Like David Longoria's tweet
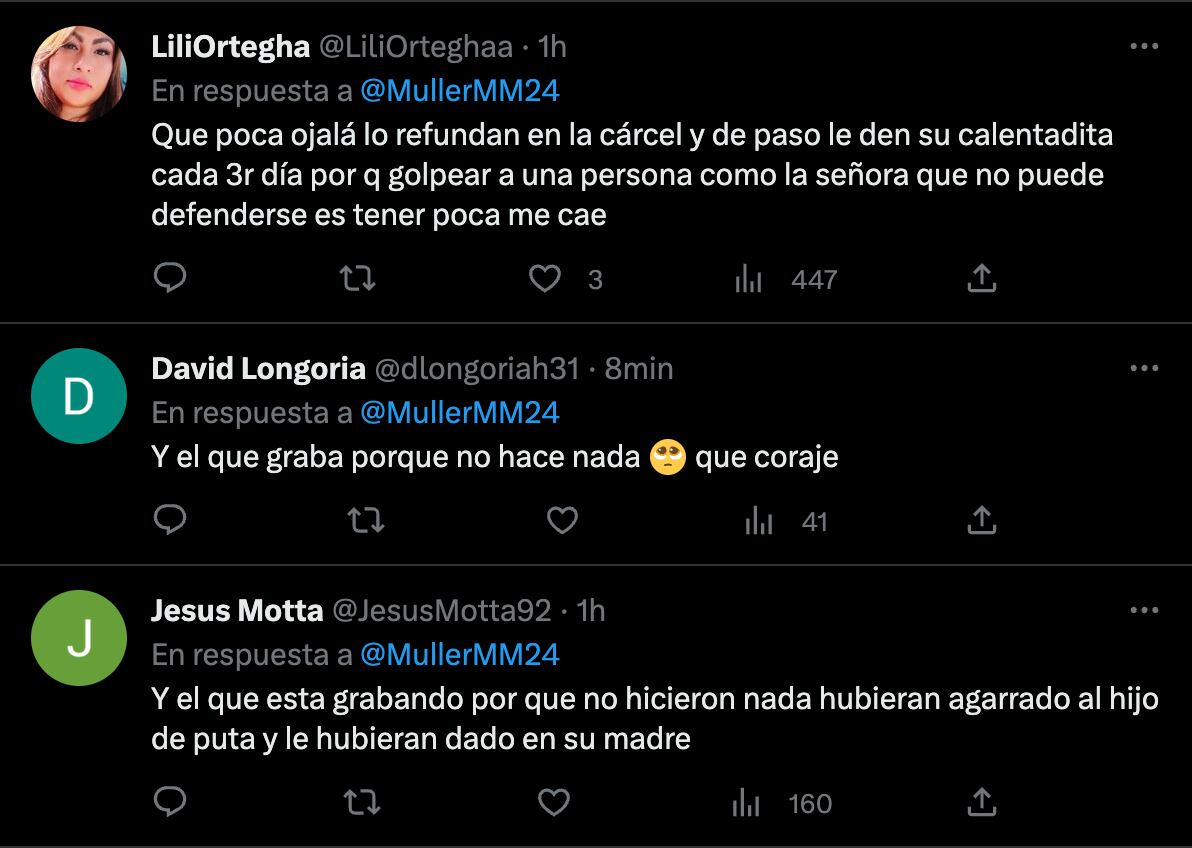This screenshot has width=1192, height=848. click(562, 521)
